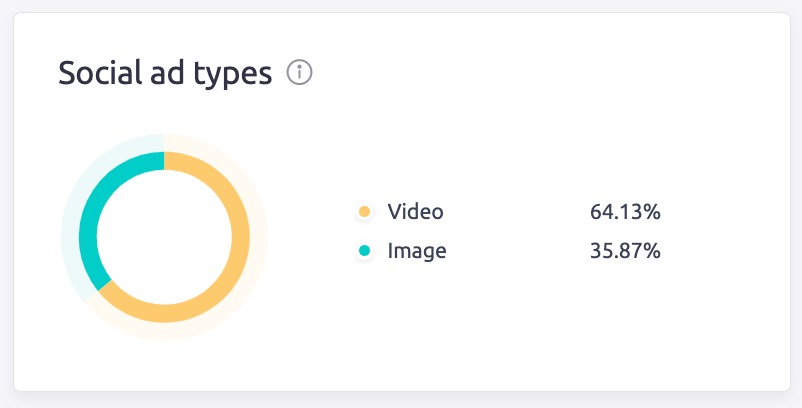This screenshot has height=408, width=802.
Task: Select the Video legend label
Action: [x=415, y=212]
